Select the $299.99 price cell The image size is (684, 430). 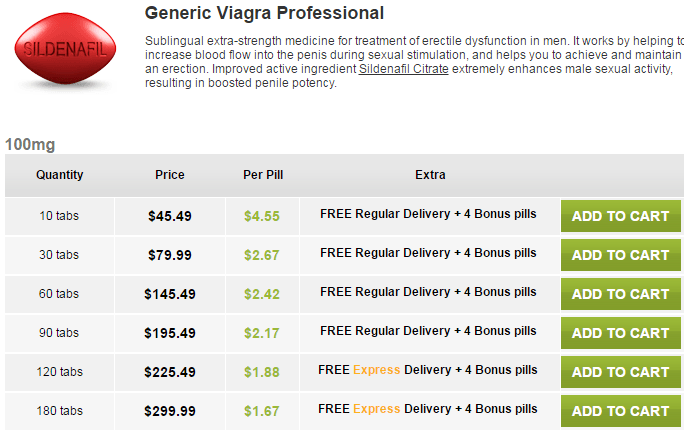click(x=170, y=411)
